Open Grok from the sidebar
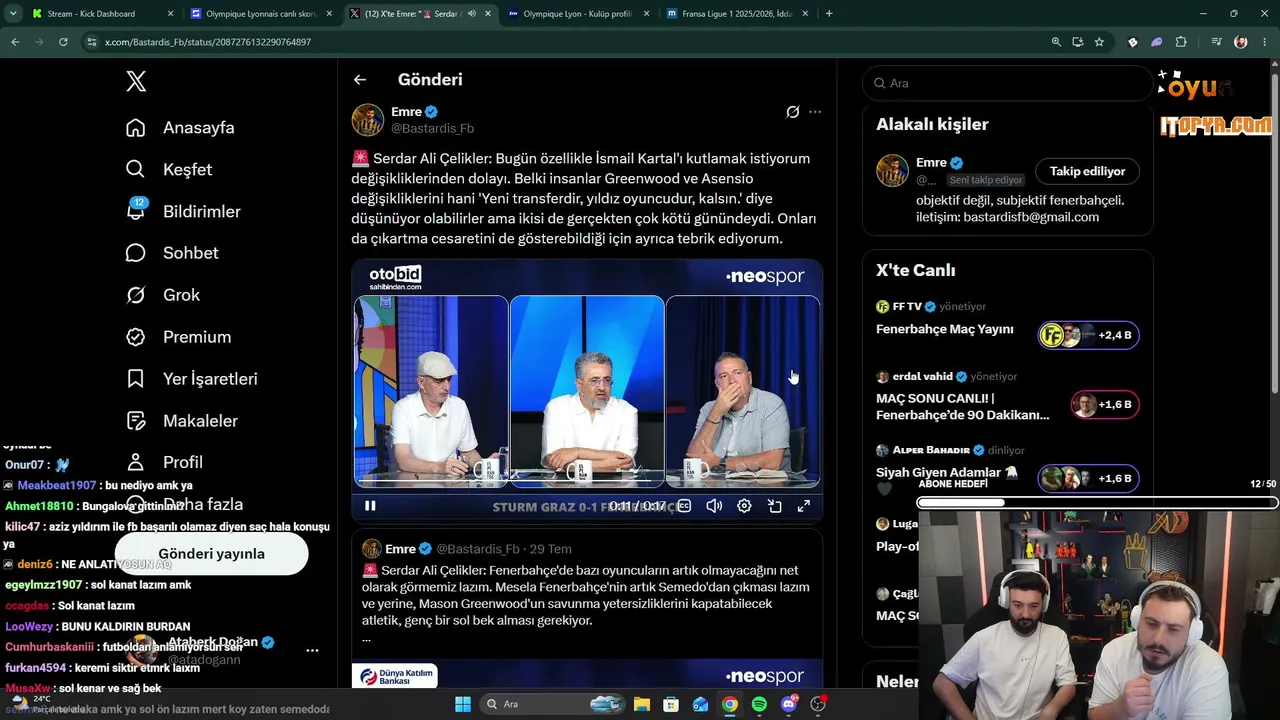This screenshot has width=1280, height=720. (162, 295)
